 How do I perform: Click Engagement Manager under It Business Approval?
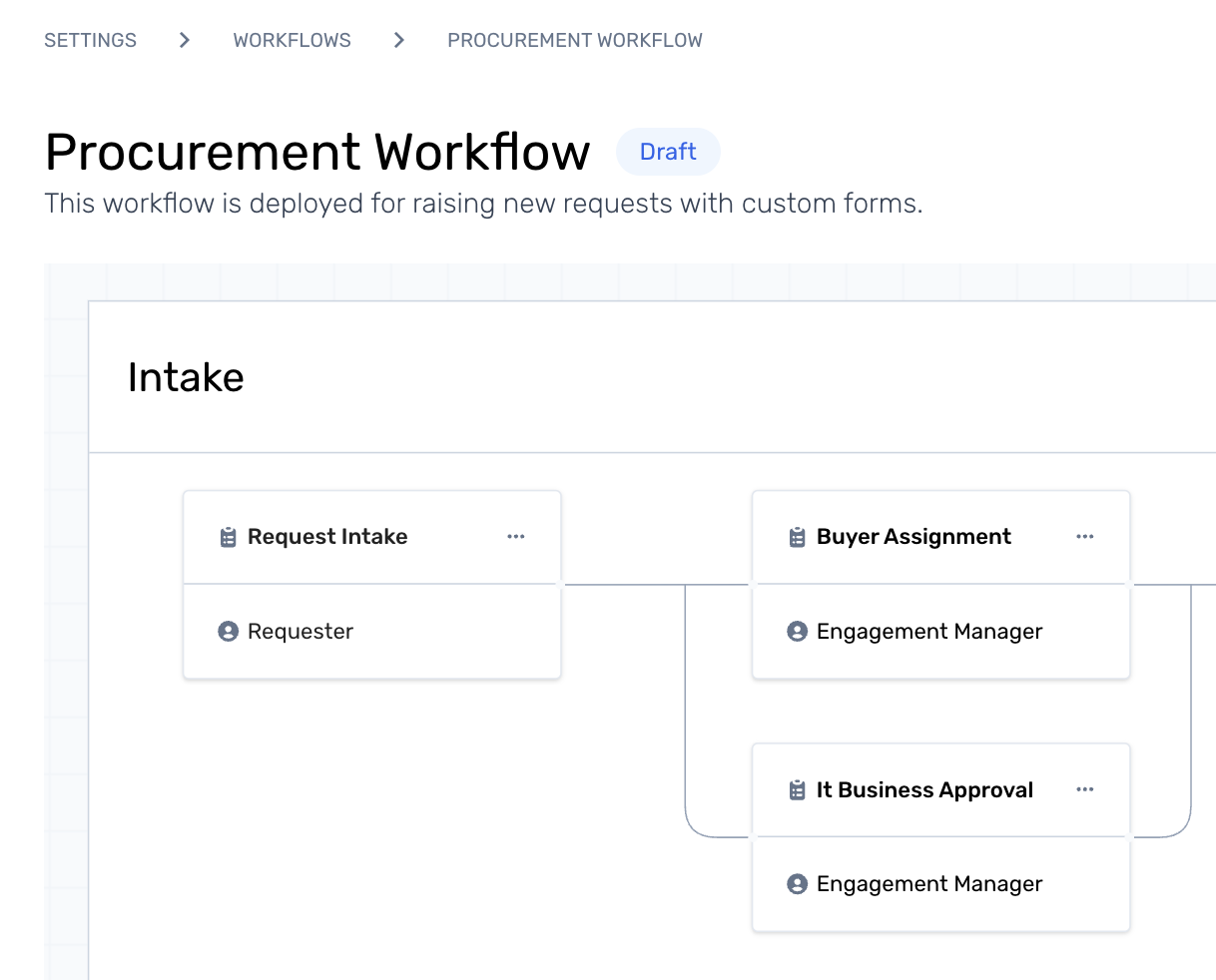(929, 884)
